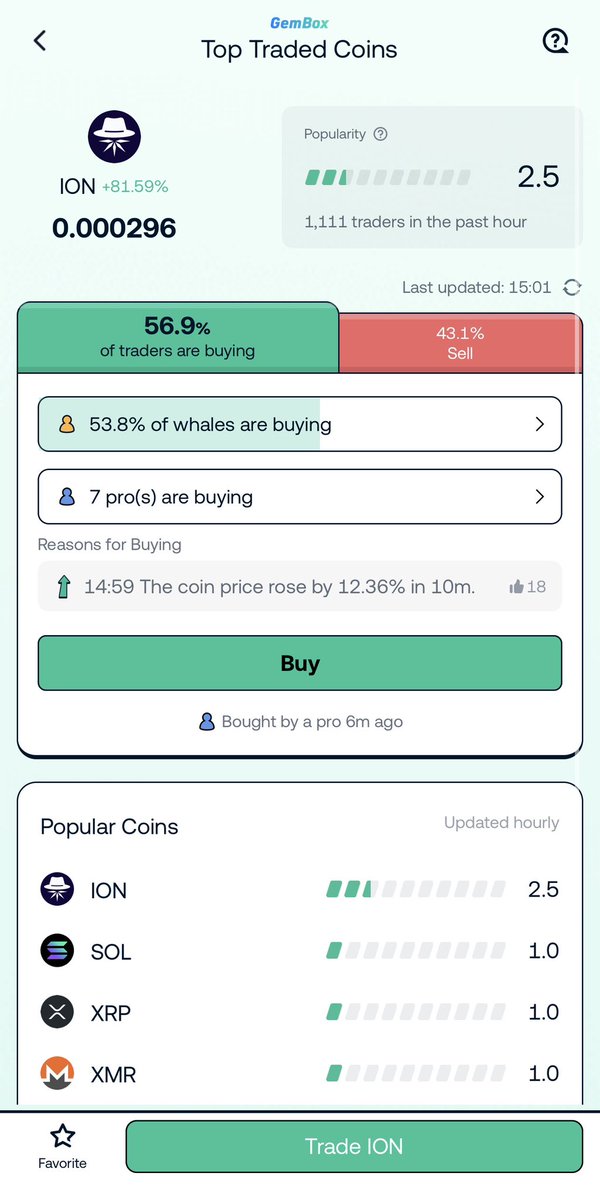This screenshot has width=600, height=1200.
Task: Click the Popularity info question mark
Action: pyautogui.click(x=380, y=134)
